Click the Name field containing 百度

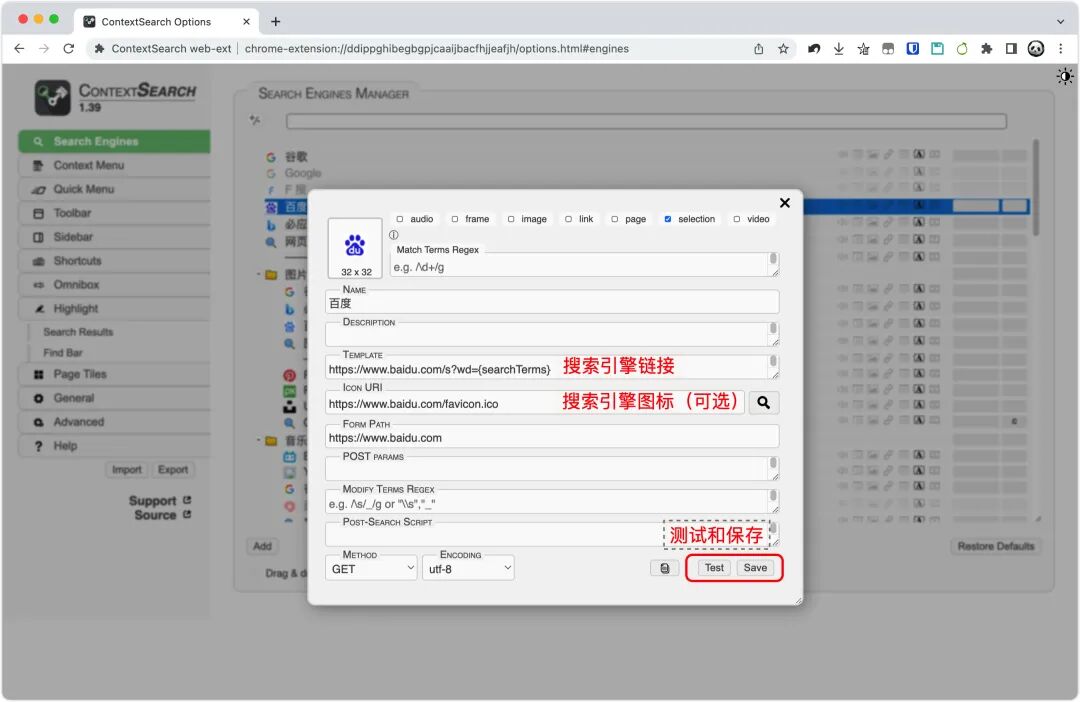(552, 303)
